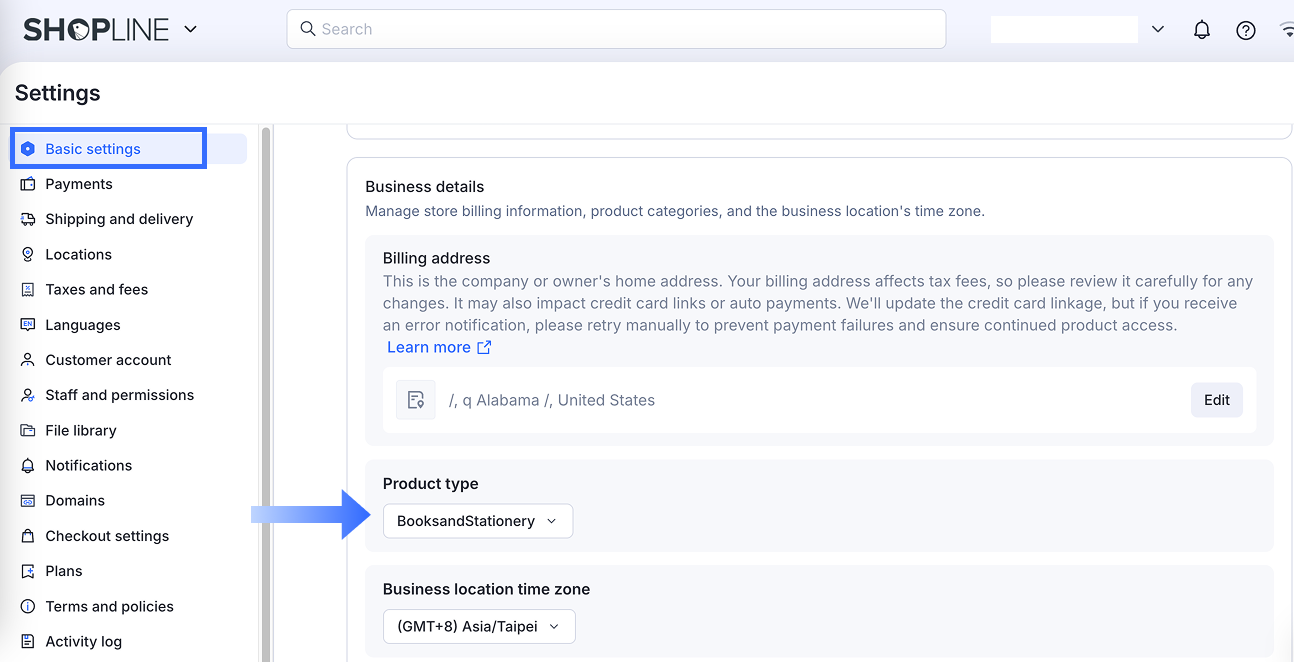This screenshot has height=662, width=1294.
Task: Click the Edit billing address button
Action: coord(1216,400)
